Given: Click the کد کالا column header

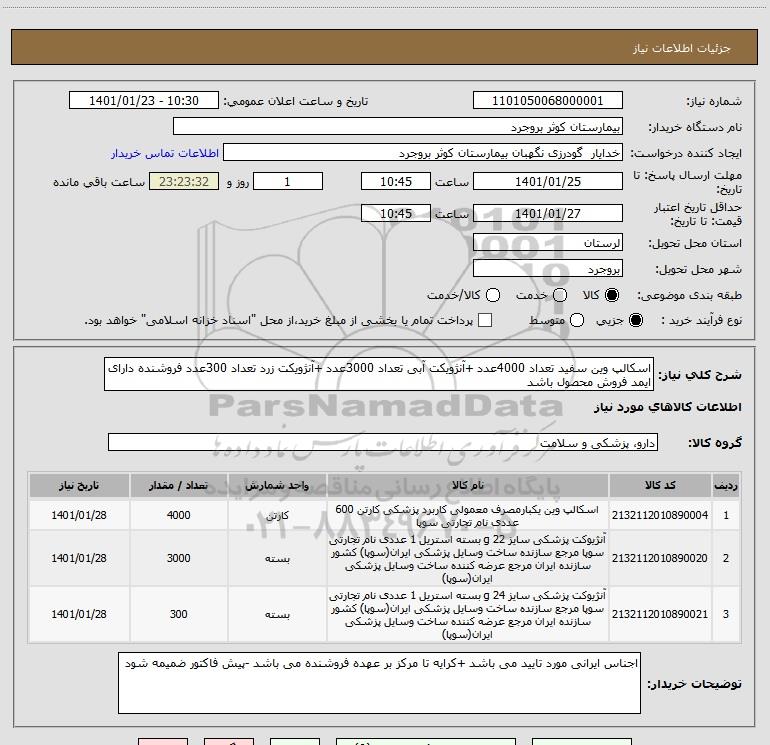Looking at the screenshot, I should click(660, 486).
